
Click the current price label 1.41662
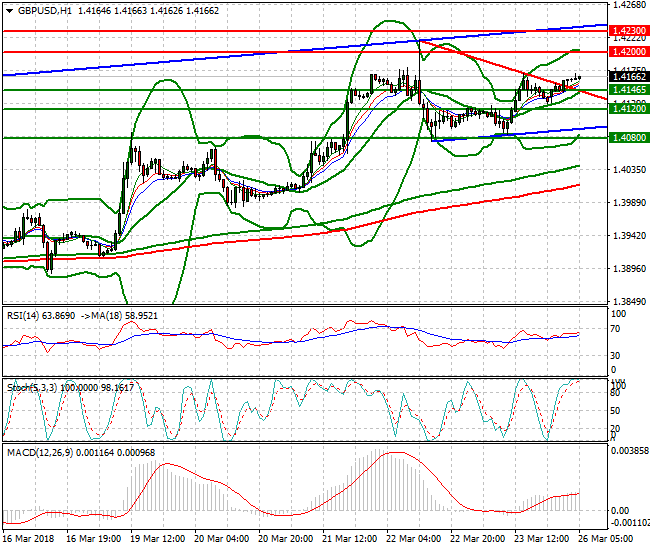pyautogui.click(x=629, y=77)
